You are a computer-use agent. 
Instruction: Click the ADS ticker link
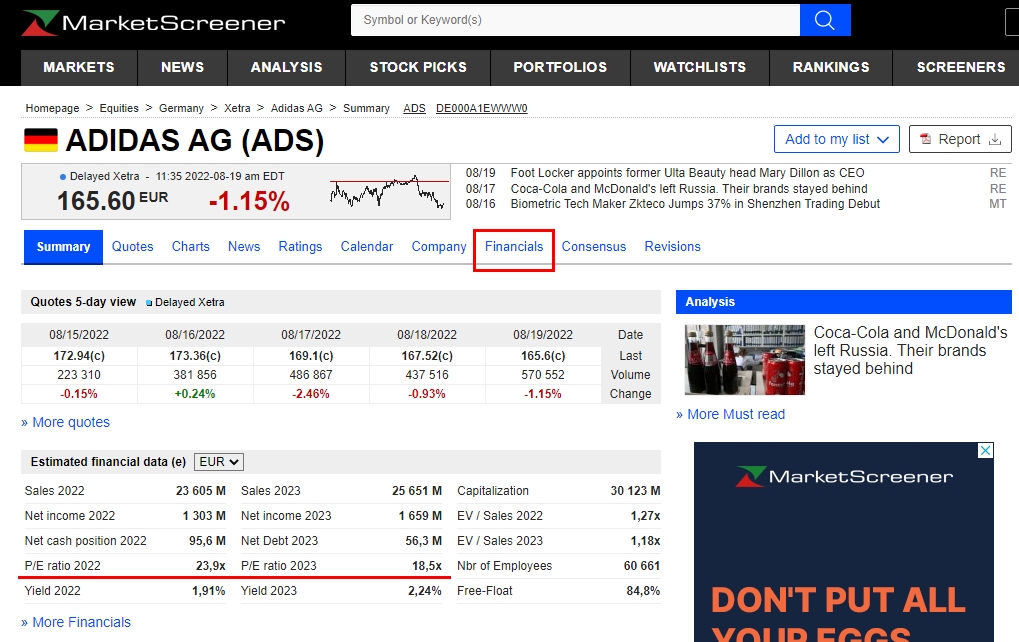pos(414,109)
